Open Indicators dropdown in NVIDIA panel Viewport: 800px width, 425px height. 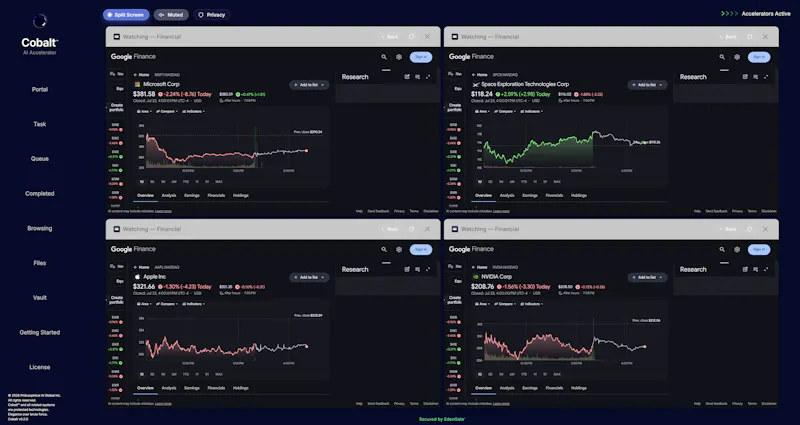[x=532, y=304]
